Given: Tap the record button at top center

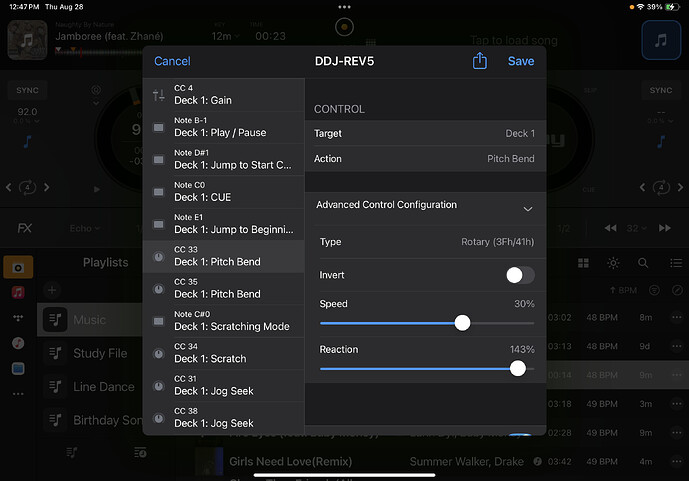Looking at the screenshot, I should [x=344, y=27].
